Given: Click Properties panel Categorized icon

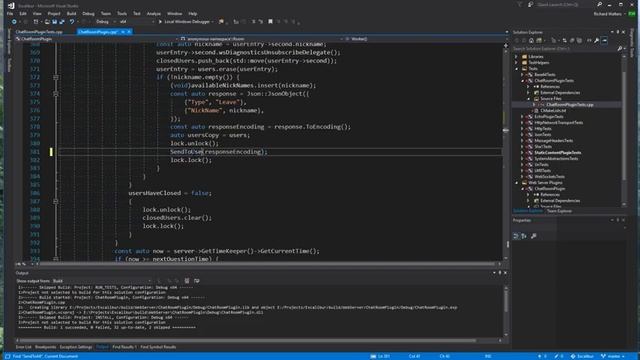Looking at the screenshot, I should [x=516, y=236].
